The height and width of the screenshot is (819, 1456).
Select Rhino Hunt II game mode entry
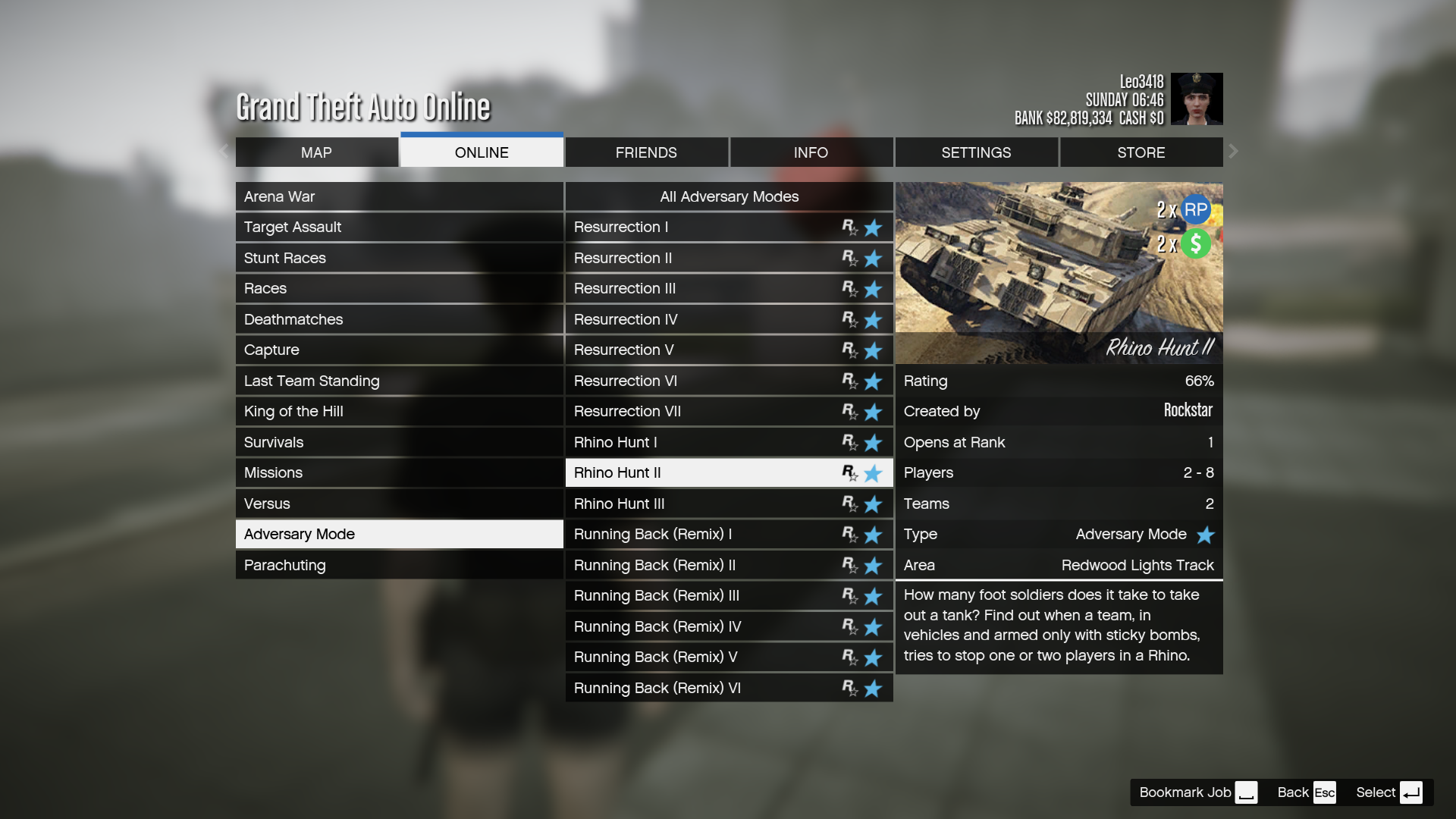729,472
